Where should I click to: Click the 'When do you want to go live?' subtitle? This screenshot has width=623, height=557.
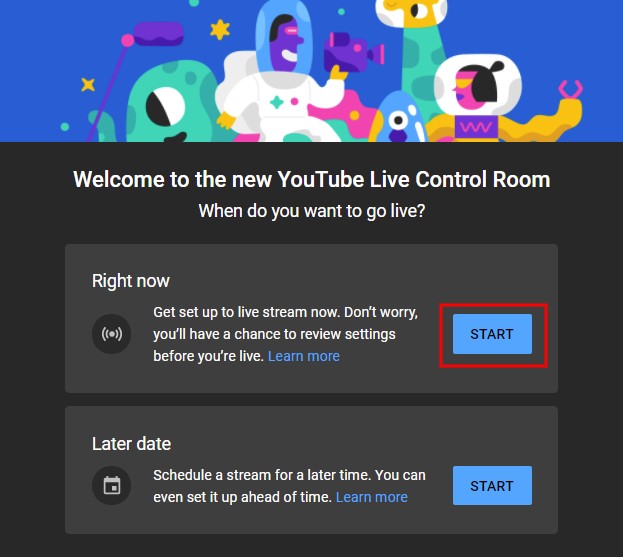312,211
